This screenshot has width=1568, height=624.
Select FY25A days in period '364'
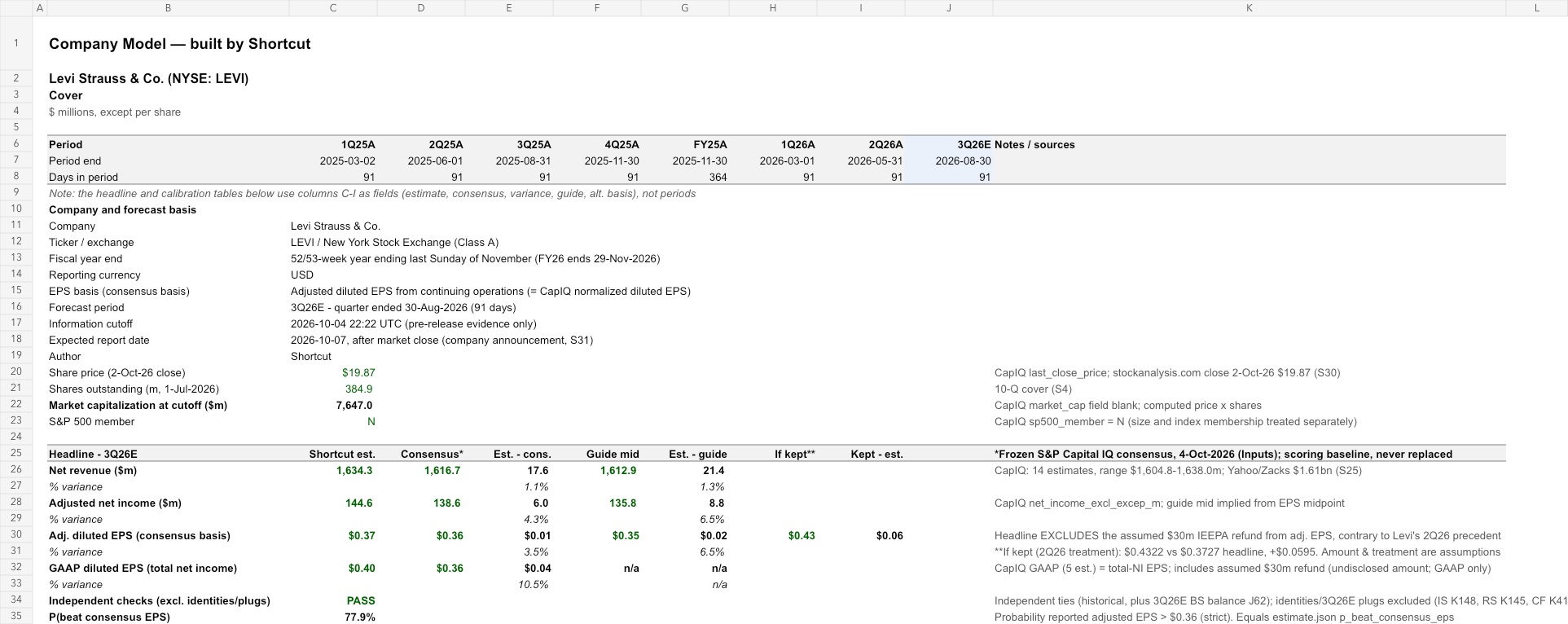[x=718, y=178]
